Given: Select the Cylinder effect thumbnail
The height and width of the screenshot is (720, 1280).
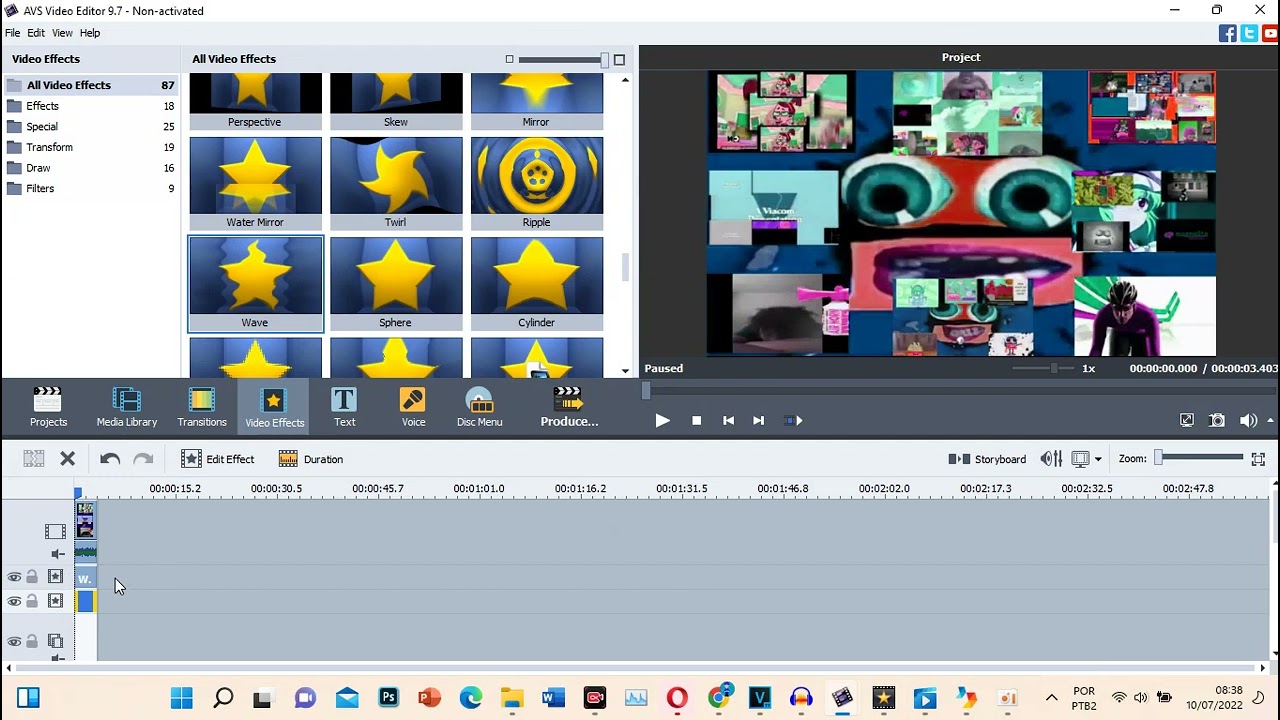Looking at the screenshot, I should pyautogui.click(x=537, y=284).
